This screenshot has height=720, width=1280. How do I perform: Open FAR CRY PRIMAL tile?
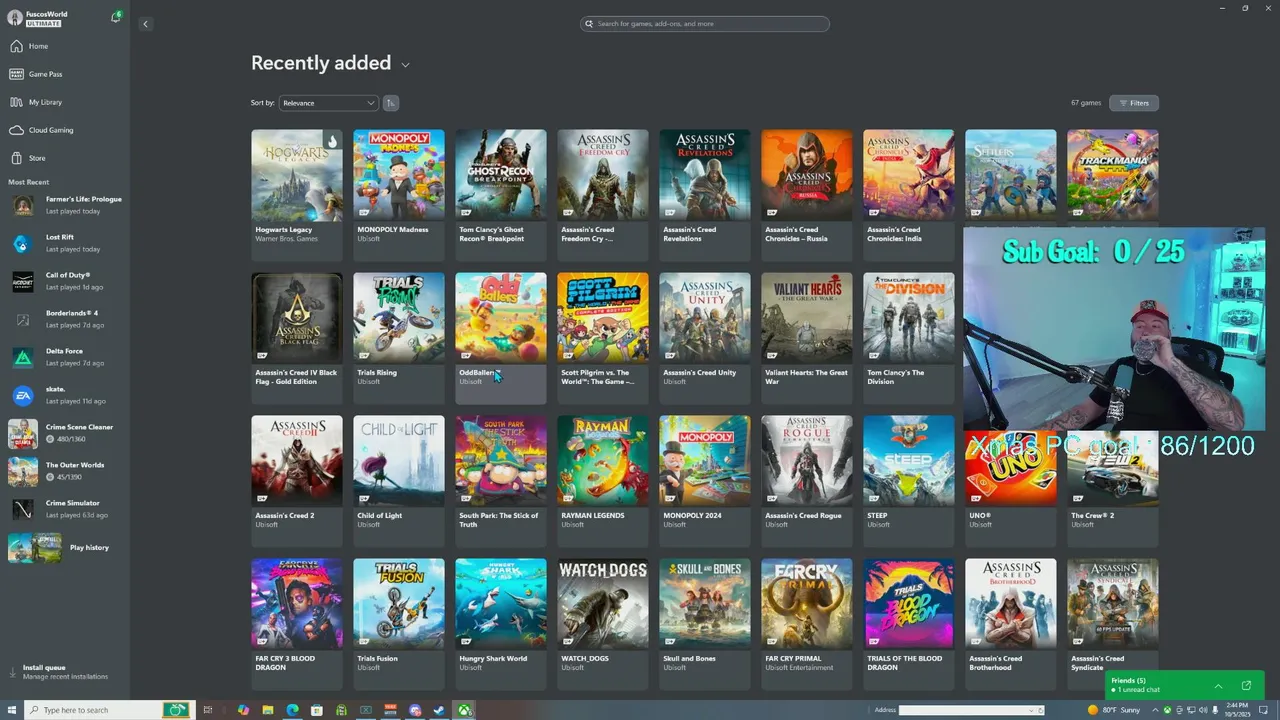click(807, 624)
